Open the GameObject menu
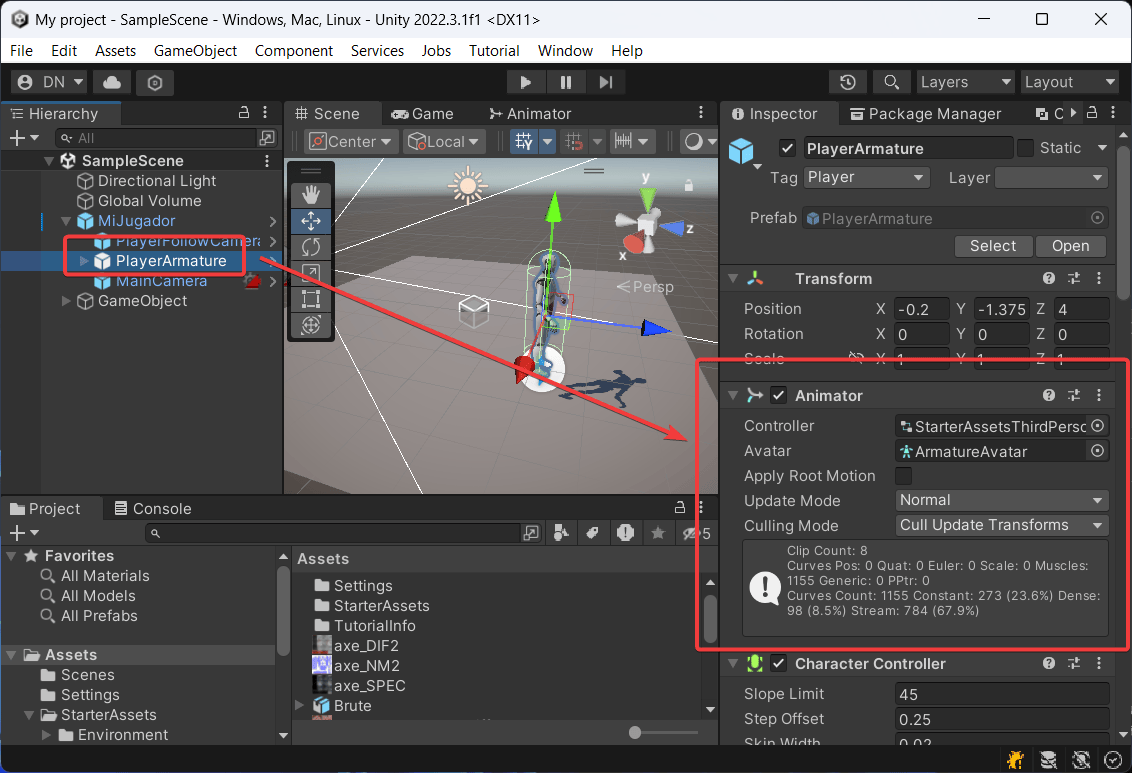Image resolution: width=1132 pixels, height=773 pixels. [195, 51]
